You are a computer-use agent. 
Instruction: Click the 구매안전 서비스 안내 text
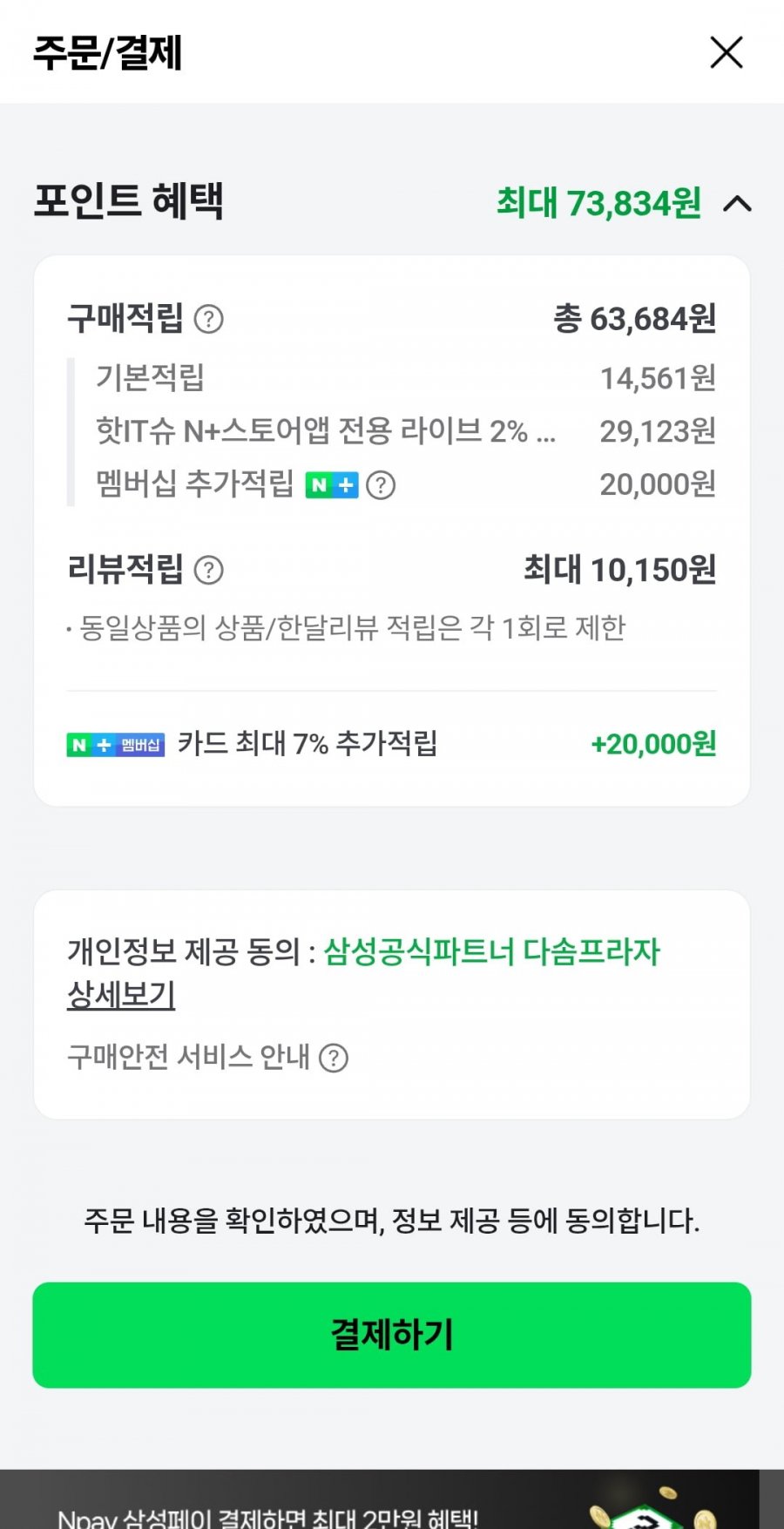click(x=188, y=1058)
